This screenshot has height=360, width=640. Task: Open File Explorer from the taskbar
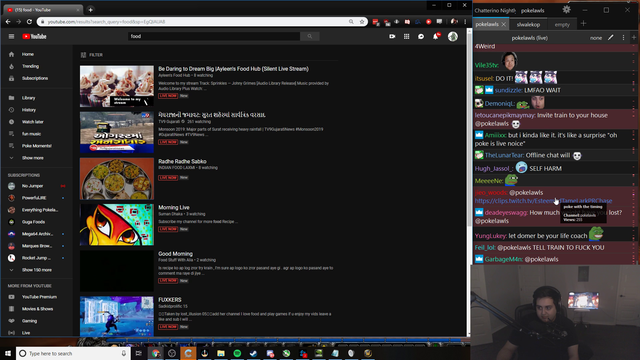(221, 353)
